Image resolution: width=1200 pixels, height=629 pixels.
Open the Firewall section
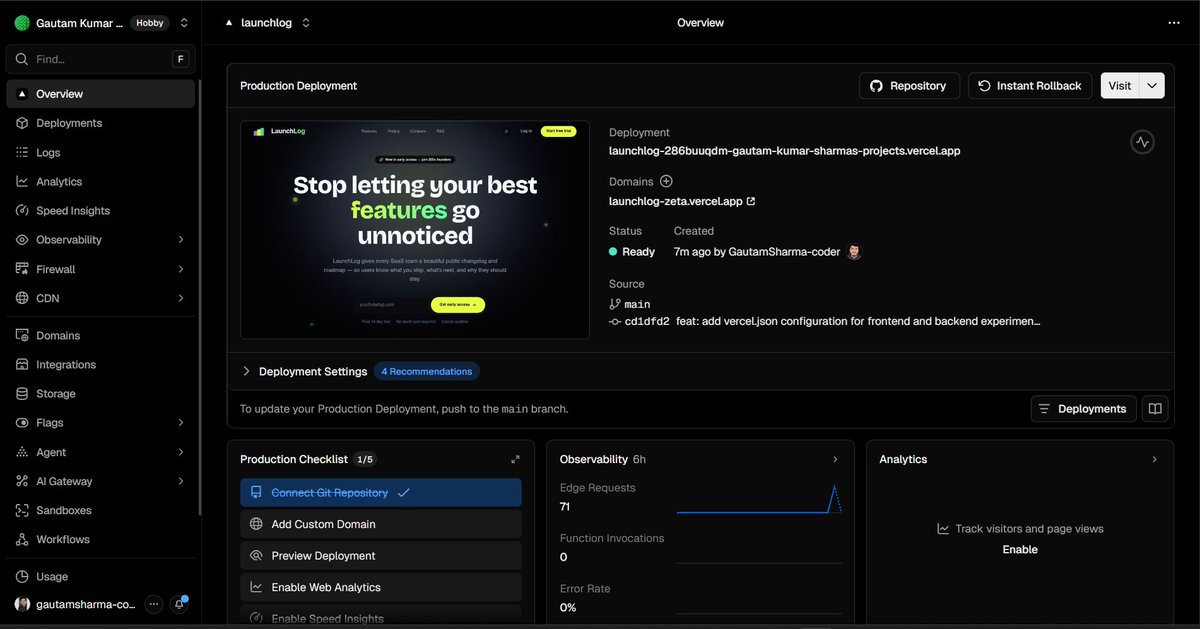click(x=58, y=268)
